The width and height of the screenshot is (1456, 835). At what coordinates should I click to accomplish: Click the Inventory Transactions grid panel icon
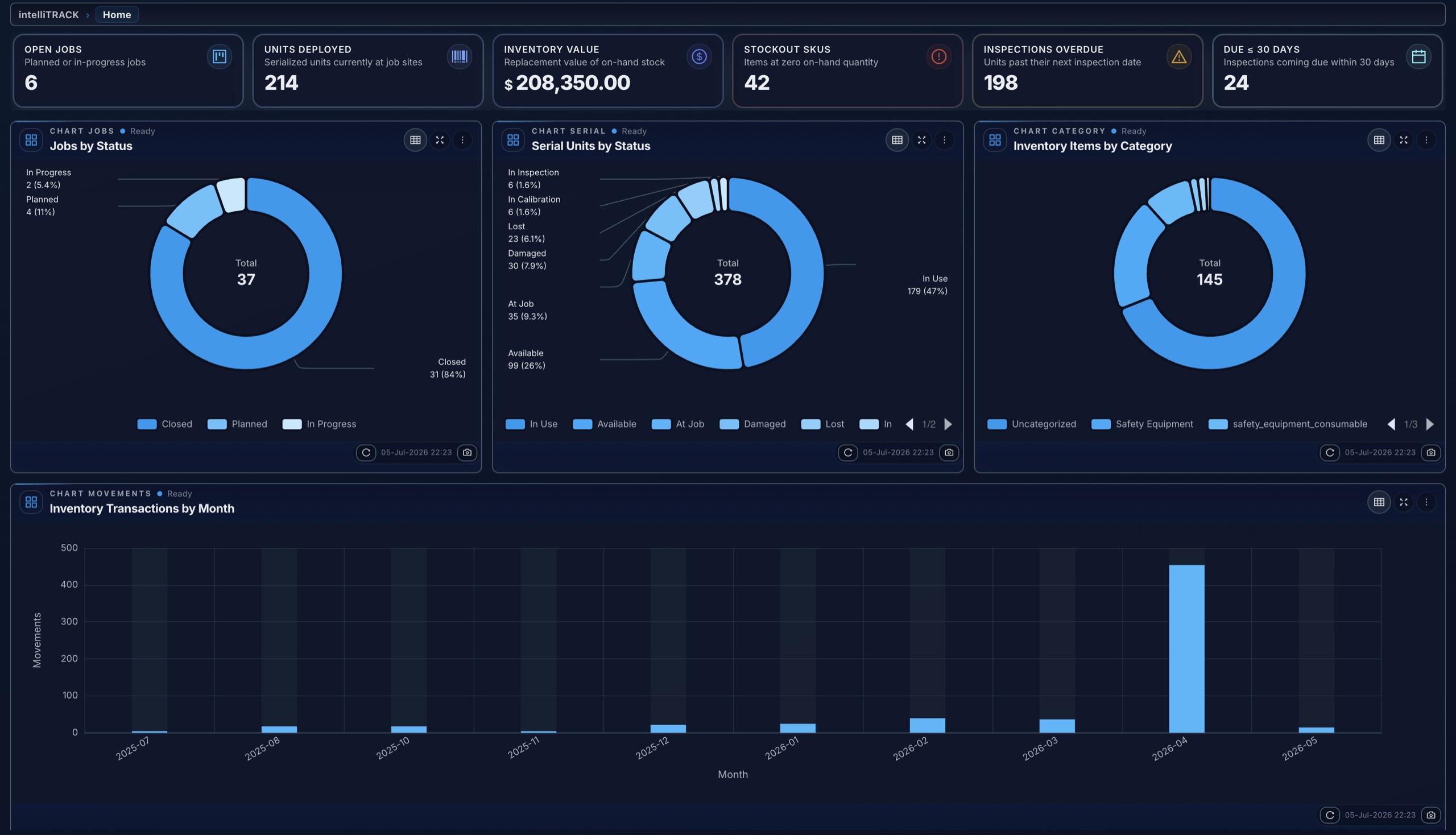pyautogui.click(x=31, y=502)
